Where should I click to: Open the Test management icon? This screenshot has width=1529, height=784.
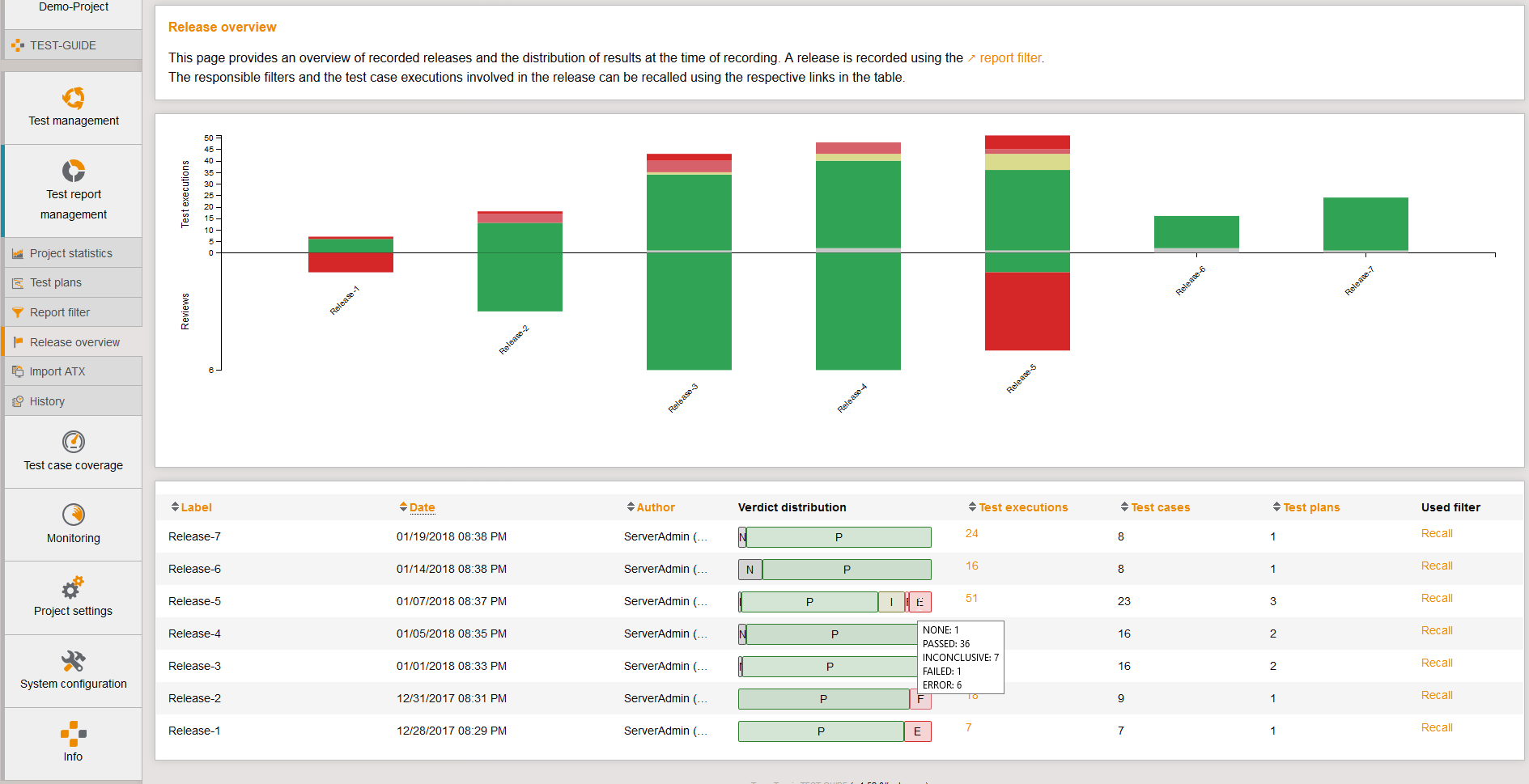tap(74, 99)
